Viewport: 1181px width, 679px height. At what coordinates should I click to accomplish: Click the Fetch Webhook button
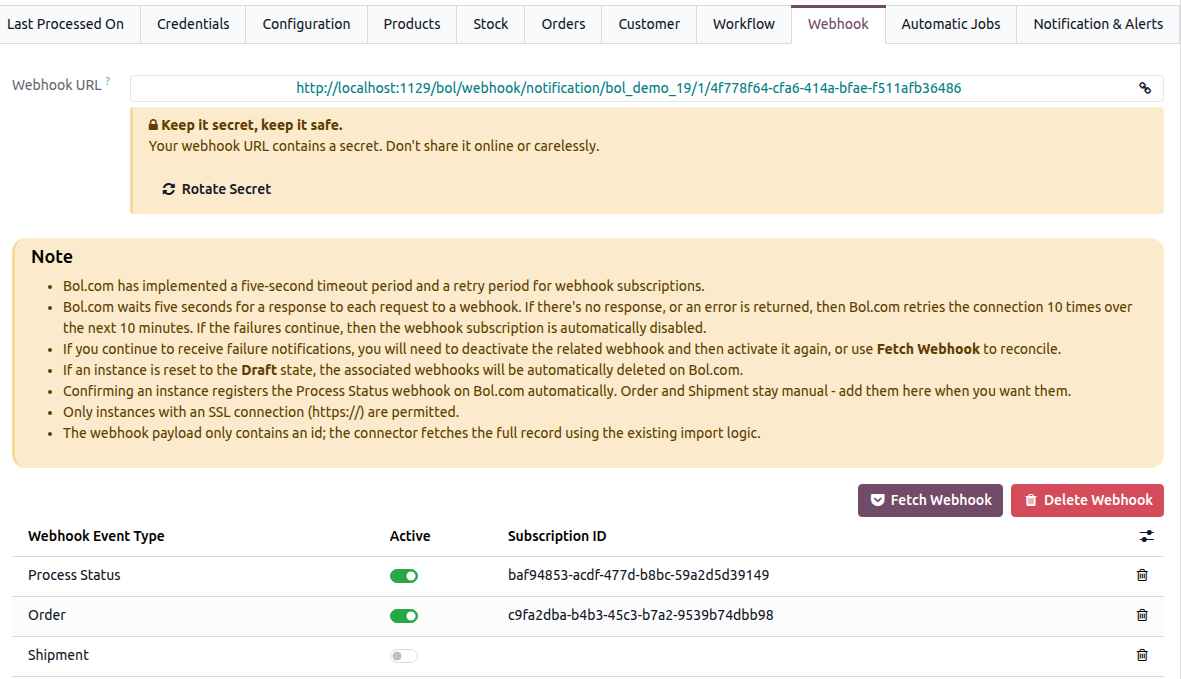(930, 500)
